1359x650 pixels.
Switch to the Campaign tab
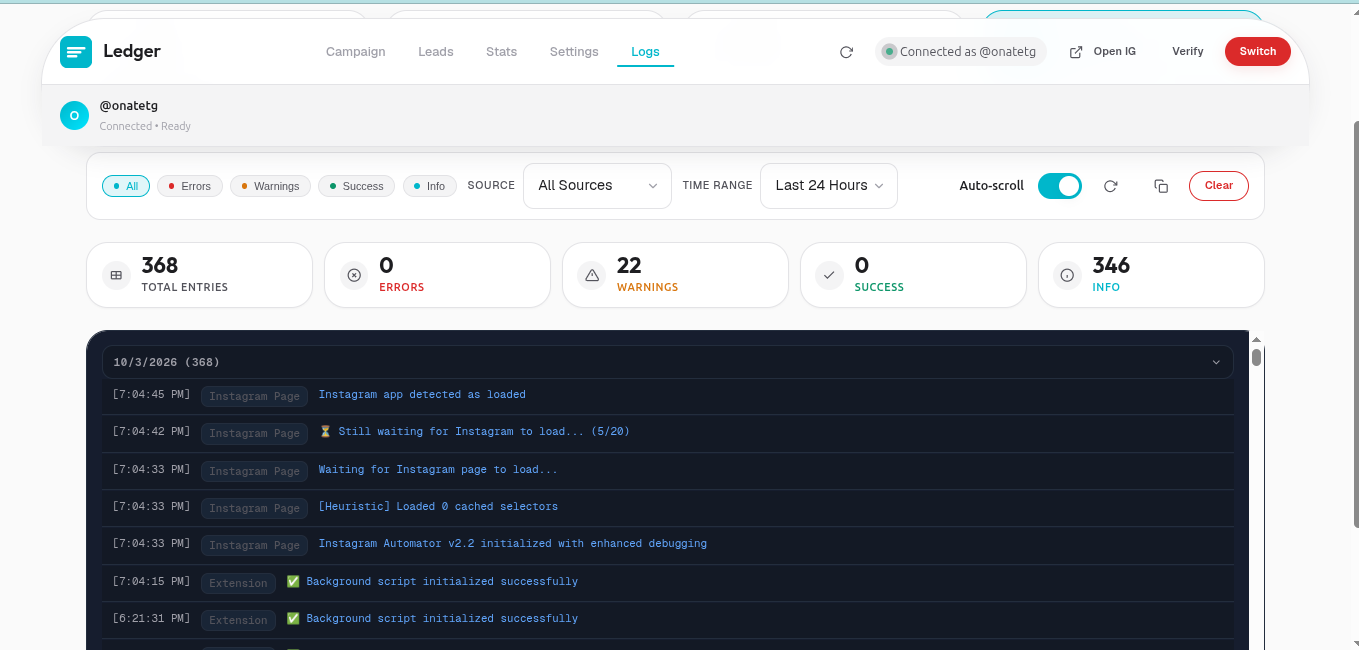coord(356,52)
